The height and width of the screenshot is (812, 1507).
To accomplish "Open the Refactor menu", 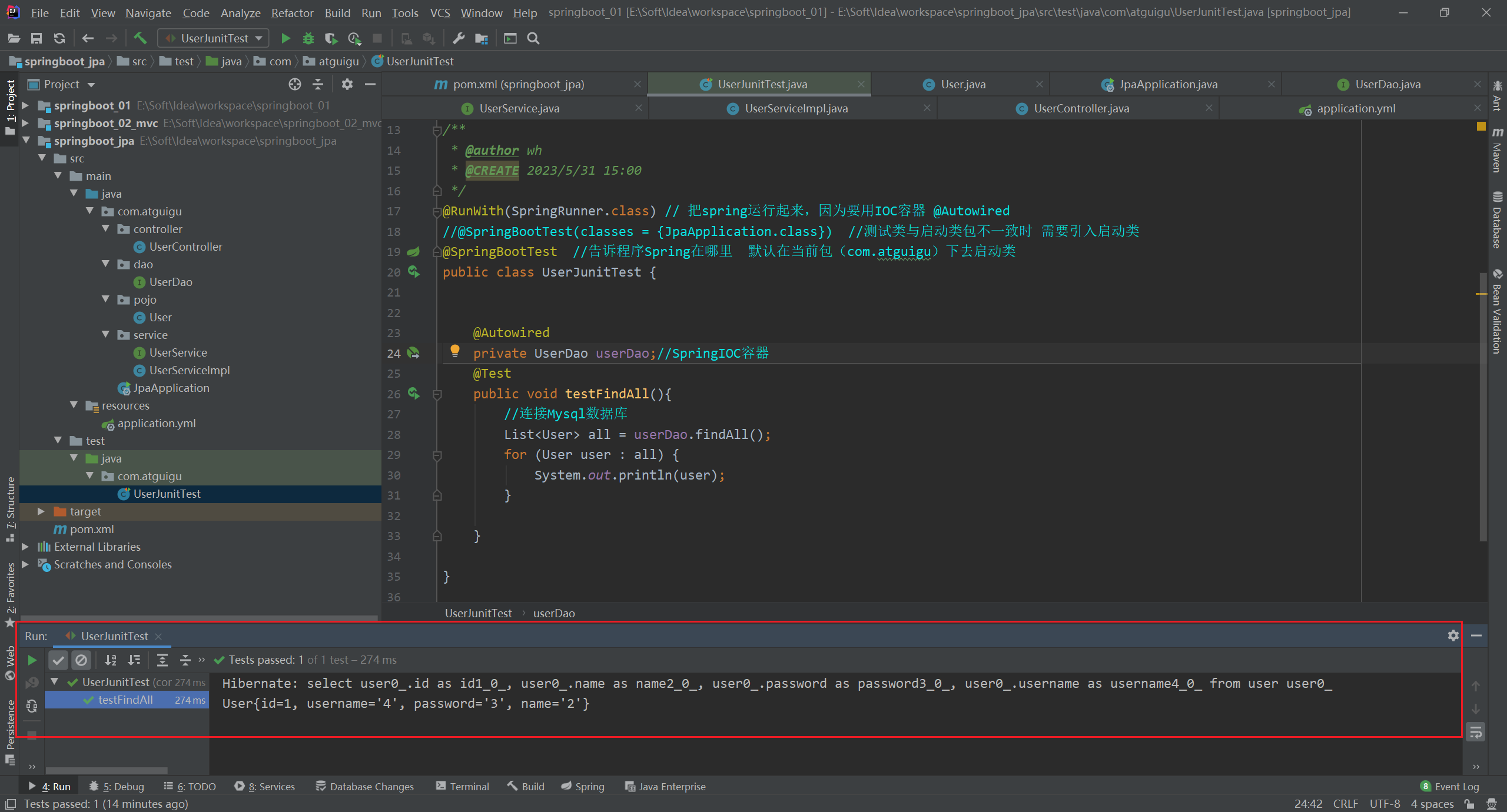I will [x=292, y=12].
